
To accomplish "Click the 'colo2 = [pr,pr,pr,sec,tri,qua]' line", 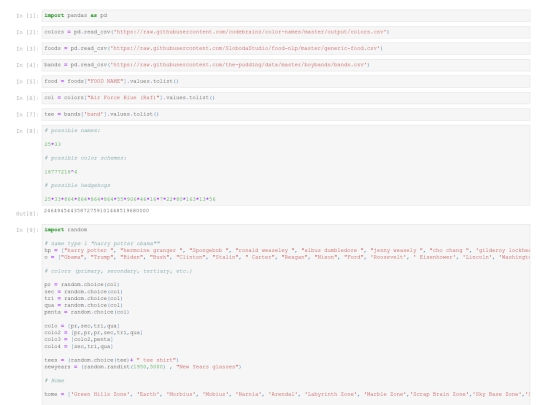I will point(94,333).
